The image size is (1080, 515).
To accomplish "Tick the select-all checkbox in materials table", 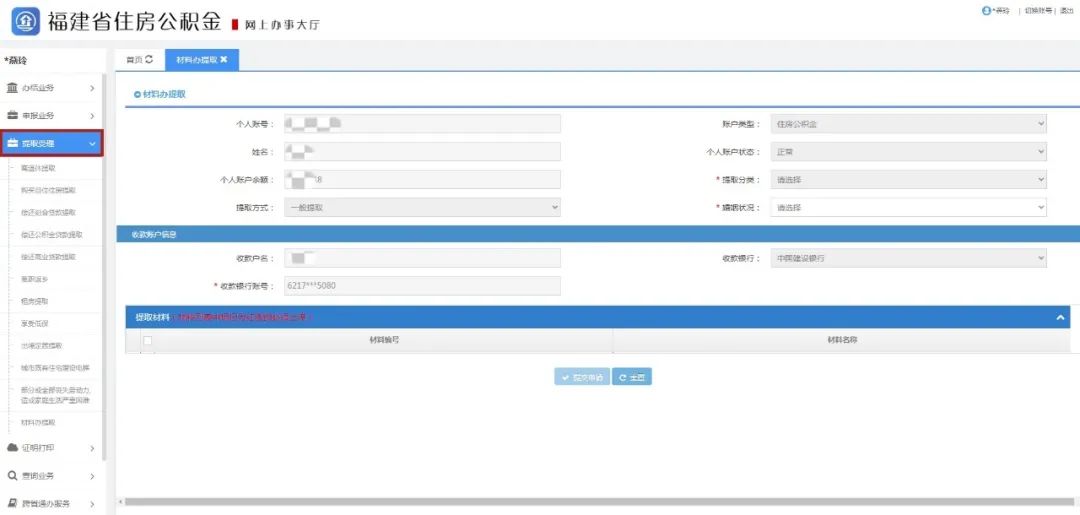I will (148, 341).
